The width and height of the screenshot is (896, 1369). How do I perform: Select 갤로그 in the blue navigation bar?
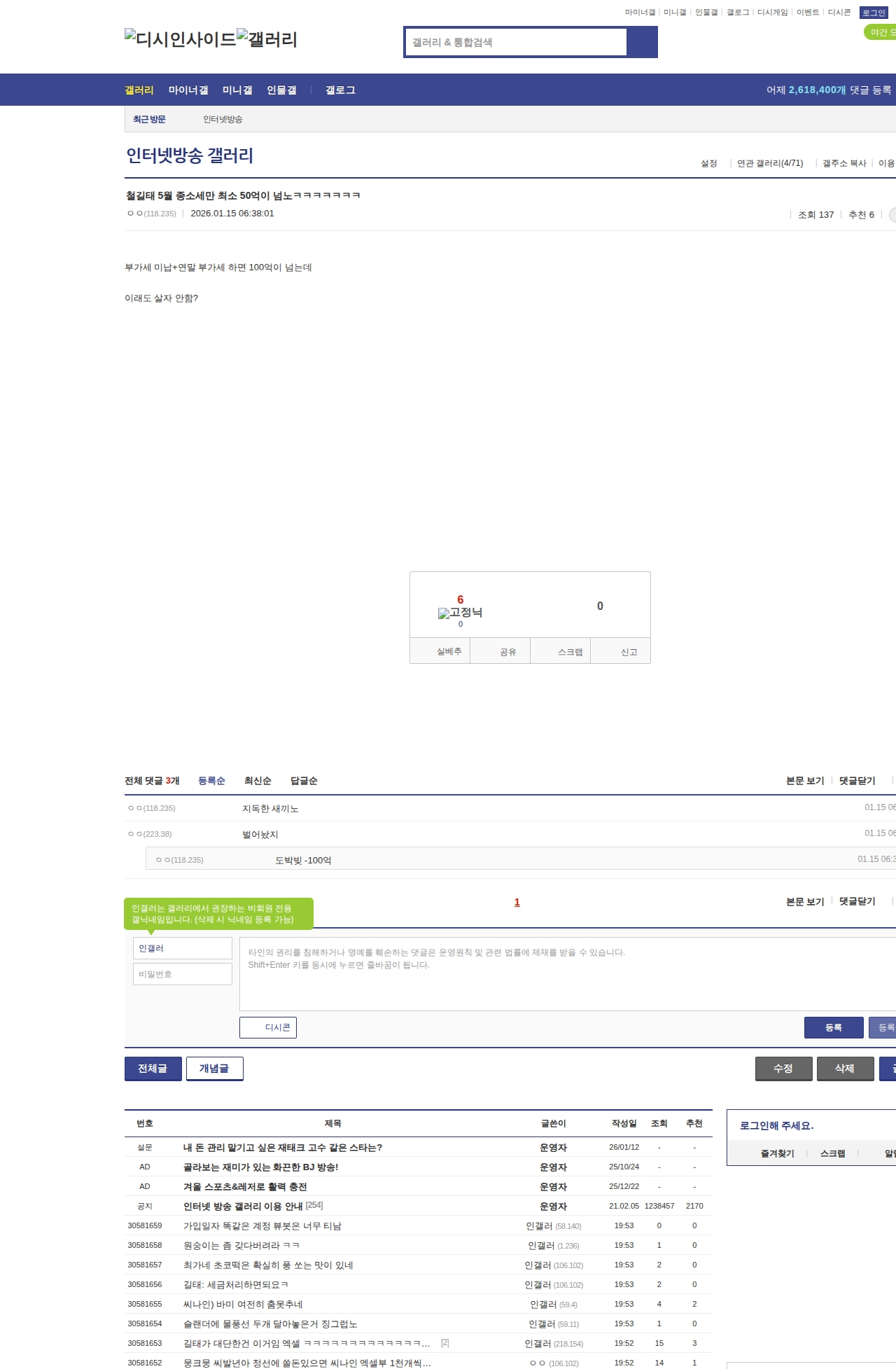[340, 90]
